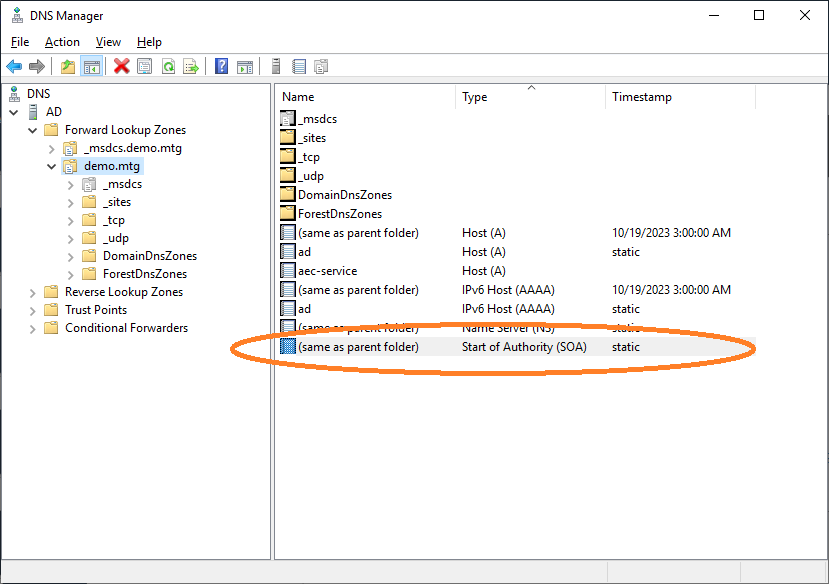This screenshot has height=584, width=829.
Task: Open Help using the question mark icon
Action: [221, 67]
